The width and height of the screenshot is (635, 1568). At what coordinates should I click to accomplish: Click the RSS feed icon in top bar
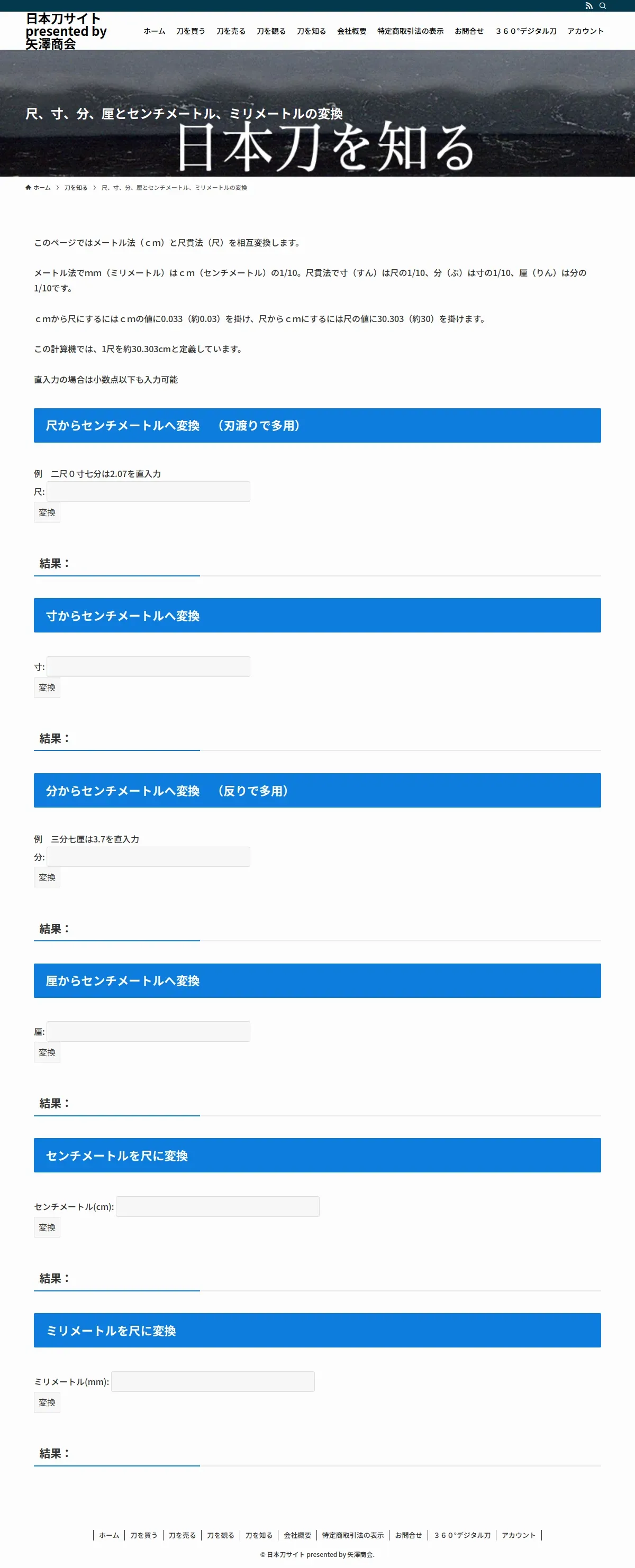pyautogui.click(x=588, y=6)
